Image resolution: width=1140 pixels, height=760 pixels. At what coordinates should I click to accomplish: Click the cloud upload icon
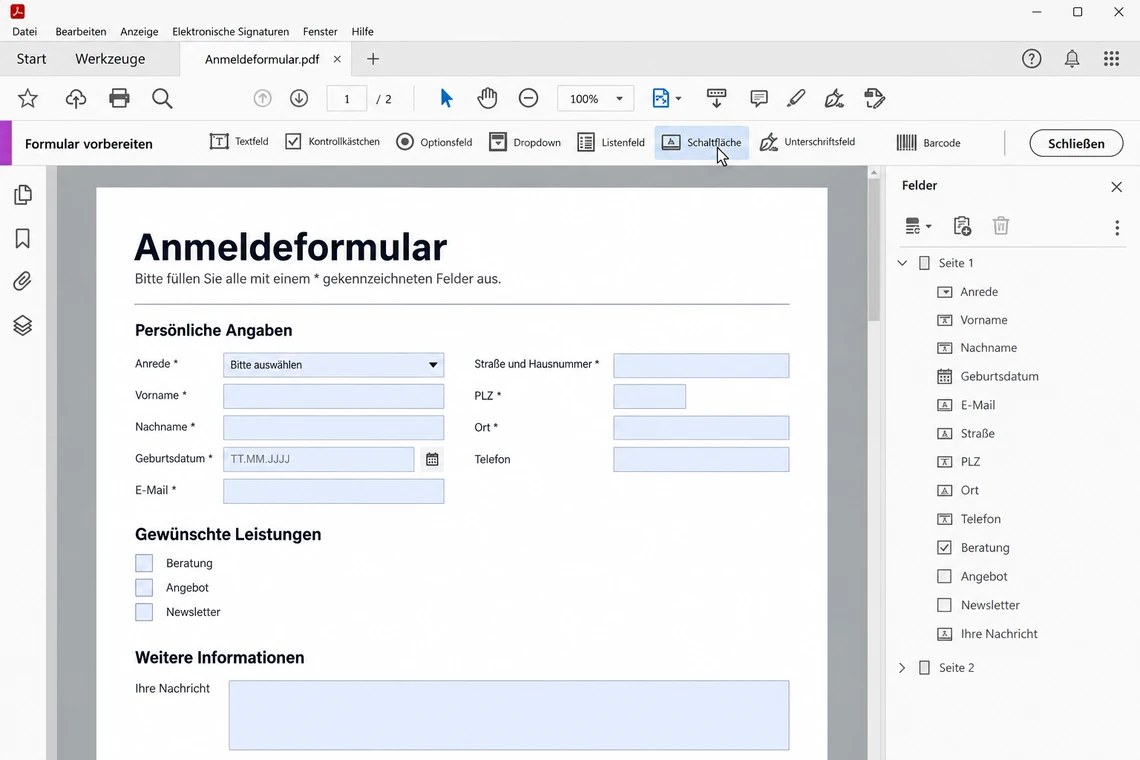click(x=76, y=98)
